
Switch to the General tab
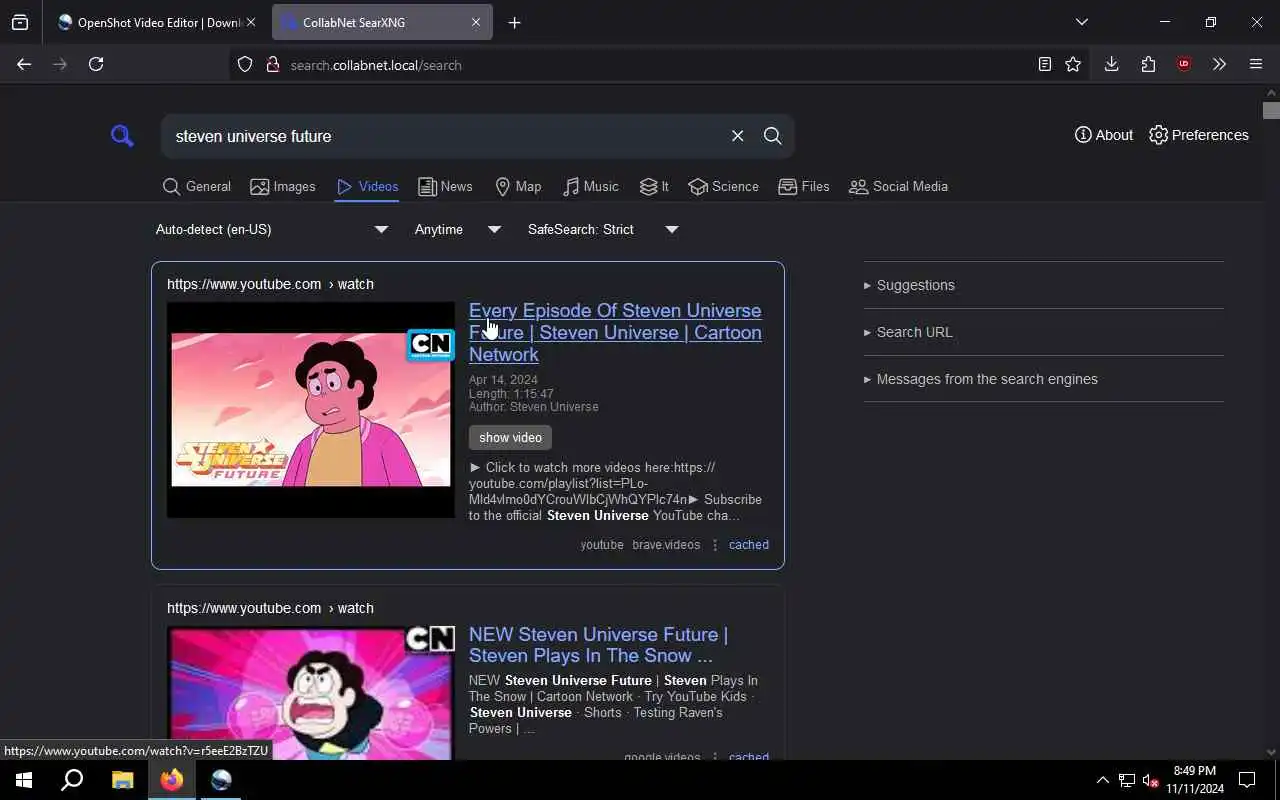pos(196,187)
